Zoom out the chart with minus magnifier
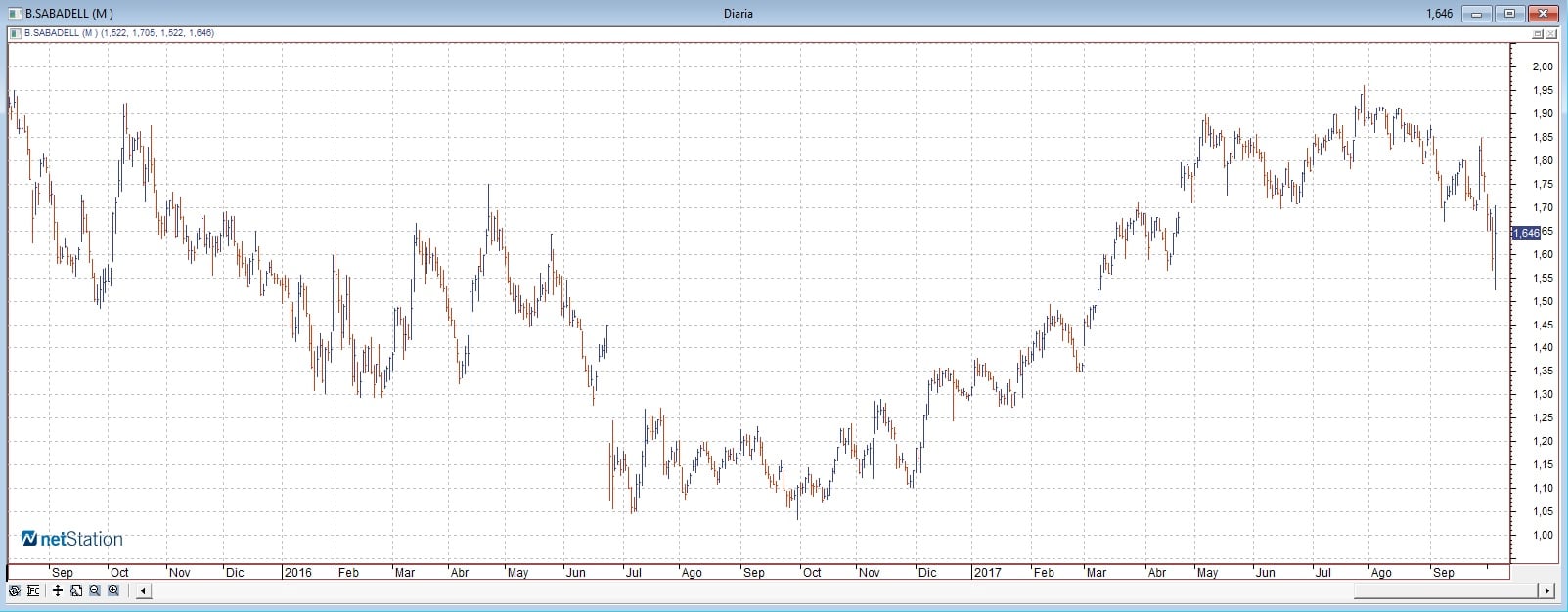This screenshot has width=1568, height=612. pyautogui.click(x=95, y=590)
